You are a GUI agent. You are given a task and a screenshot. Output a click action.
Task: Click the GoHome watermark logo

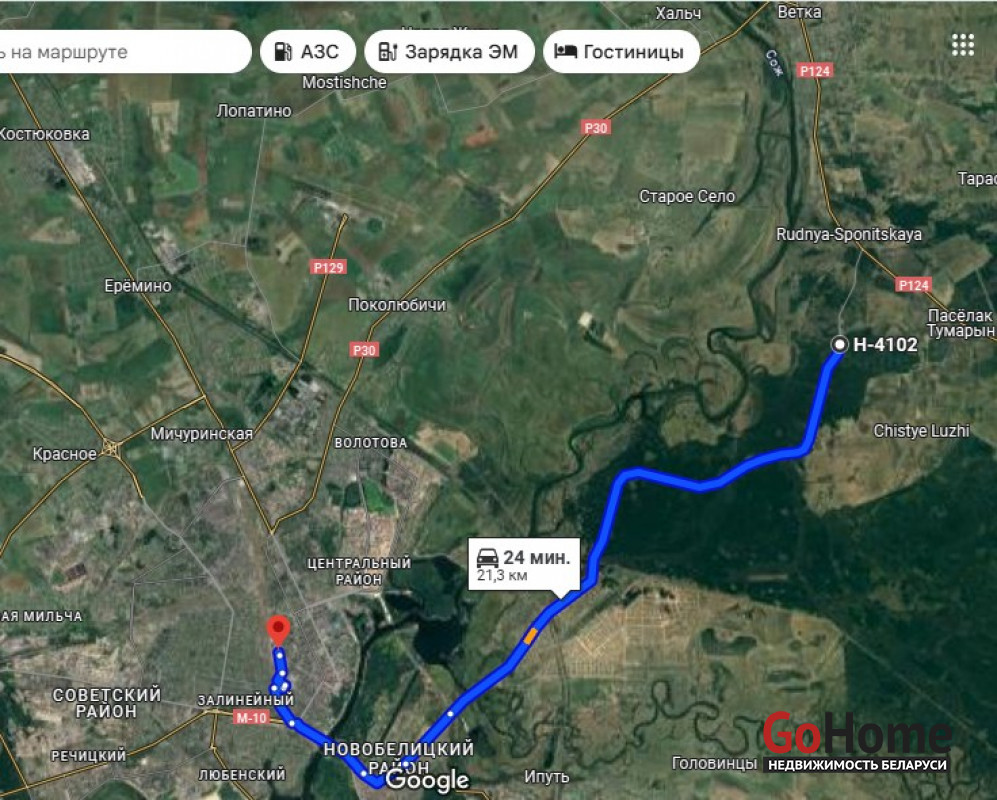[857, 741]
